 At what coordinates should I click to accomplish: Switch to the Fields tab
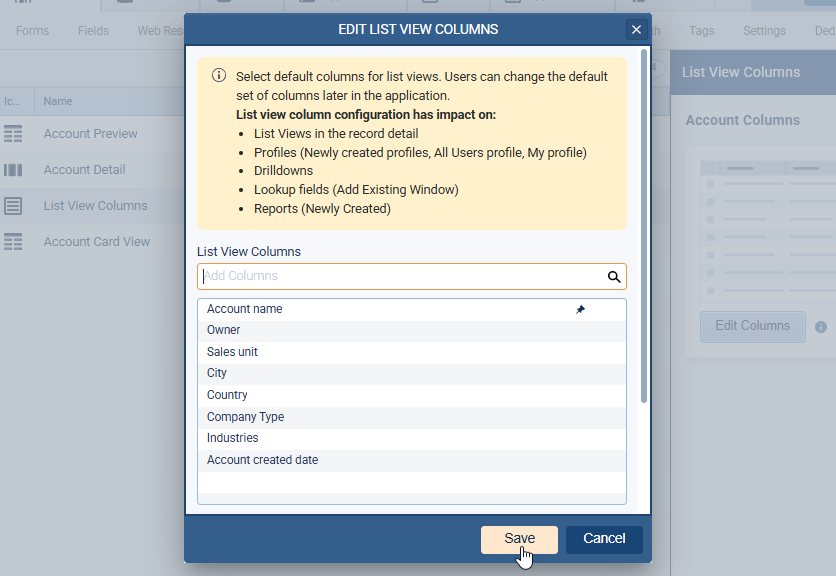coord(93,31)
